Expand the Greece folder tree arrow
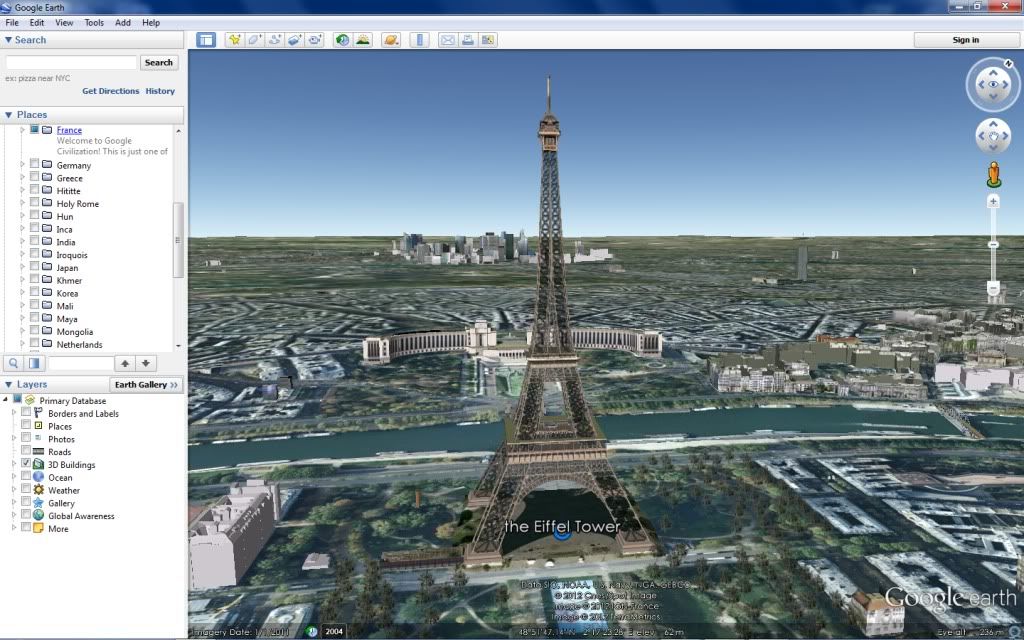Screen dimensions: 1024x640 click(x=22, y=178)
